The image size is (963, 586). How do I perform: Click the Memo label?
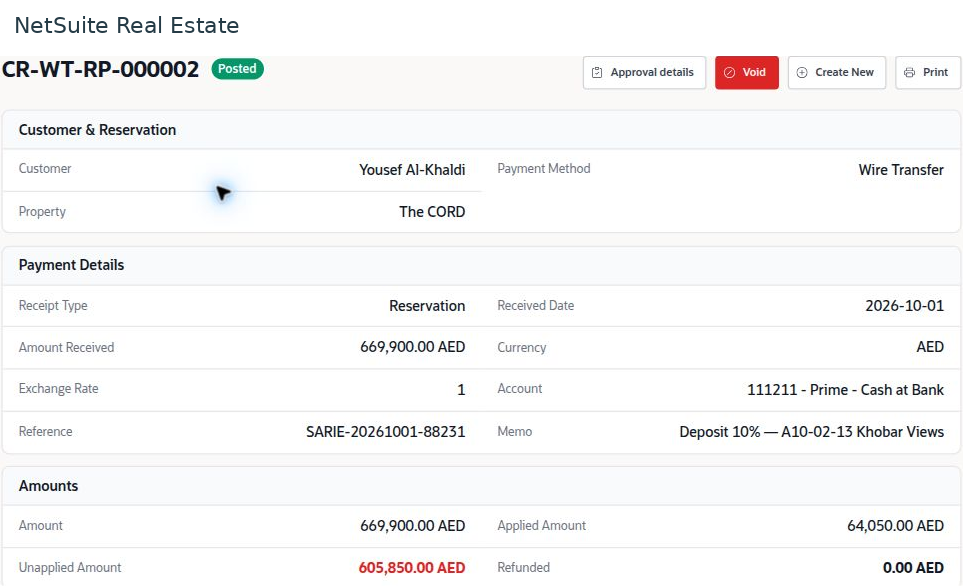[515, 431]
